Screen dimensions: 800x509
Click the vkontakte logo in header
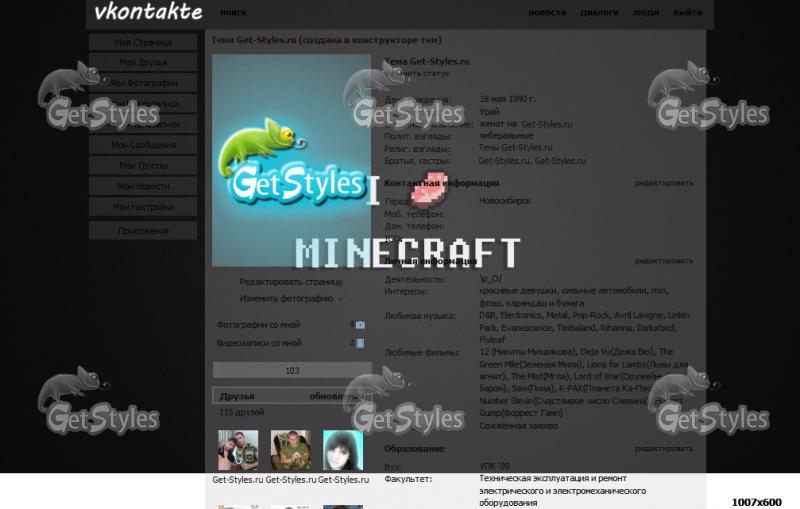pos(148,11)
